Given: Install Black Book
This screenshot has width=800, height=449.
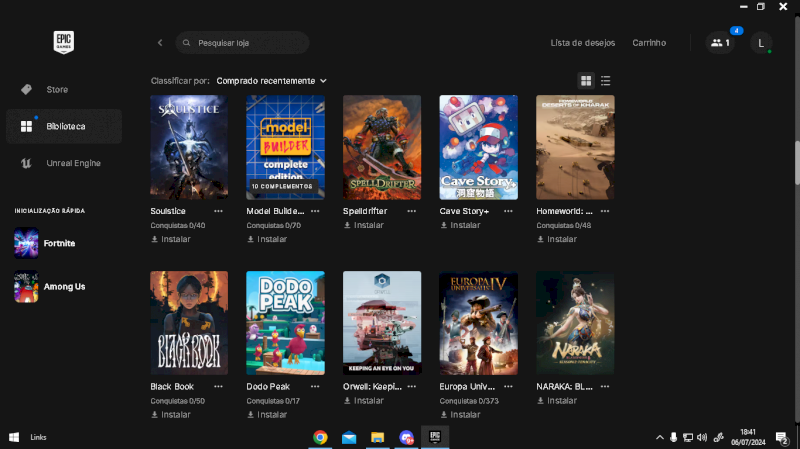Looking at the screenshot, I should pos(170,415).
